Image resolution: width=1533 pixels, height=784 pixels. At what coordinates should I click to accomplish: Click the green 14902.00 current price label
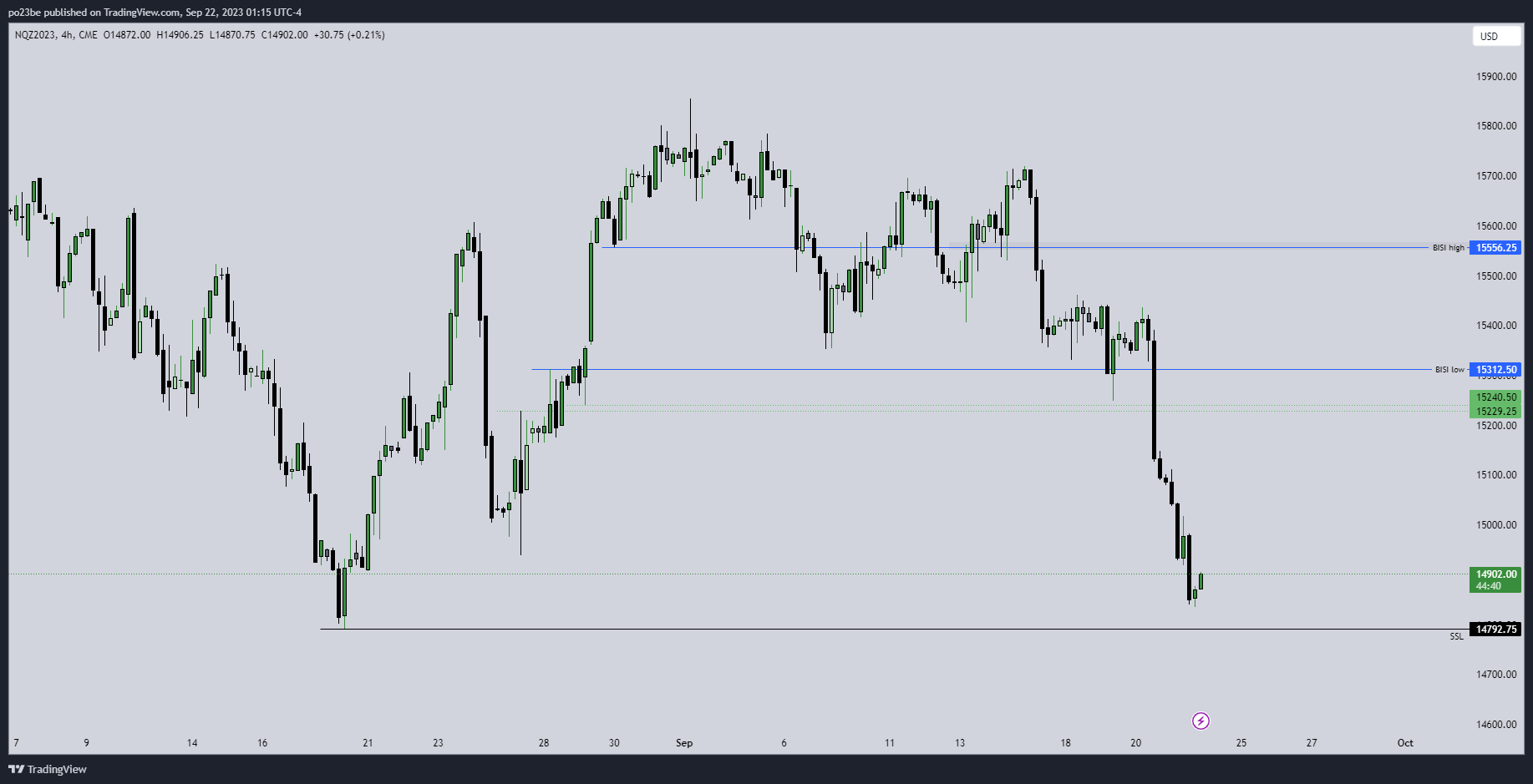tap(1495, 574)
